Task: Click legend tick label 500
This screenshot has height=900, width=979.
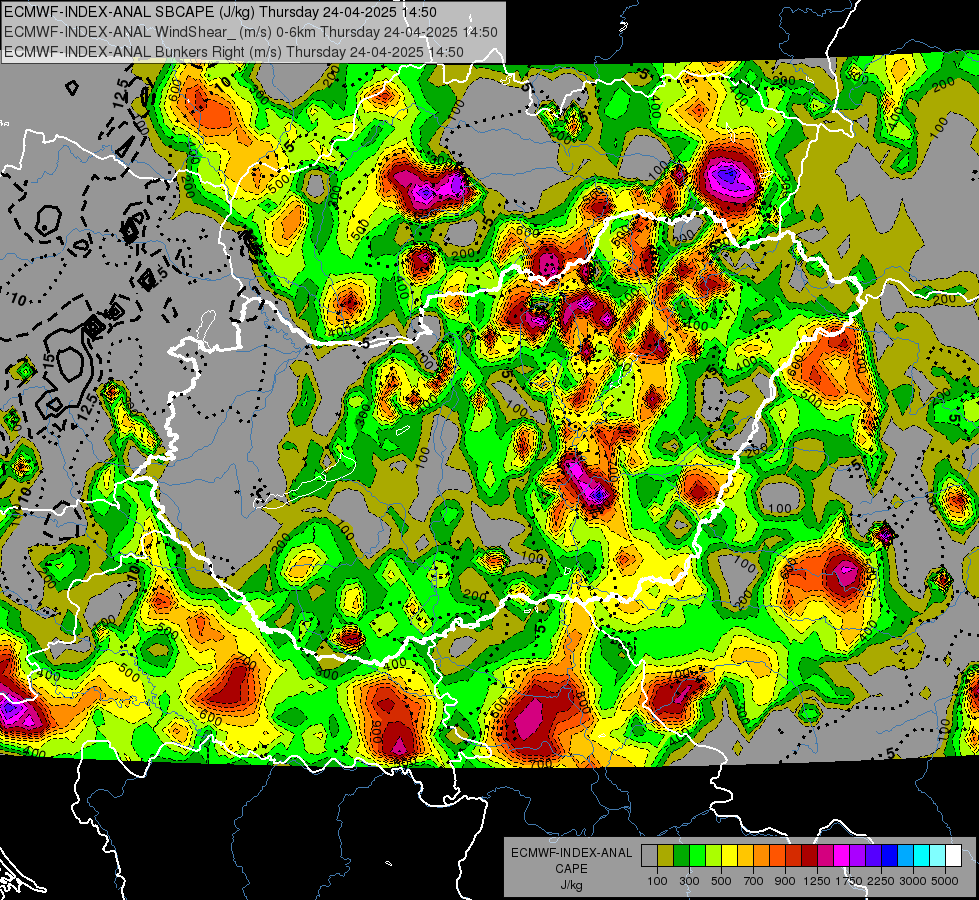Action: [x=721, y=881]
